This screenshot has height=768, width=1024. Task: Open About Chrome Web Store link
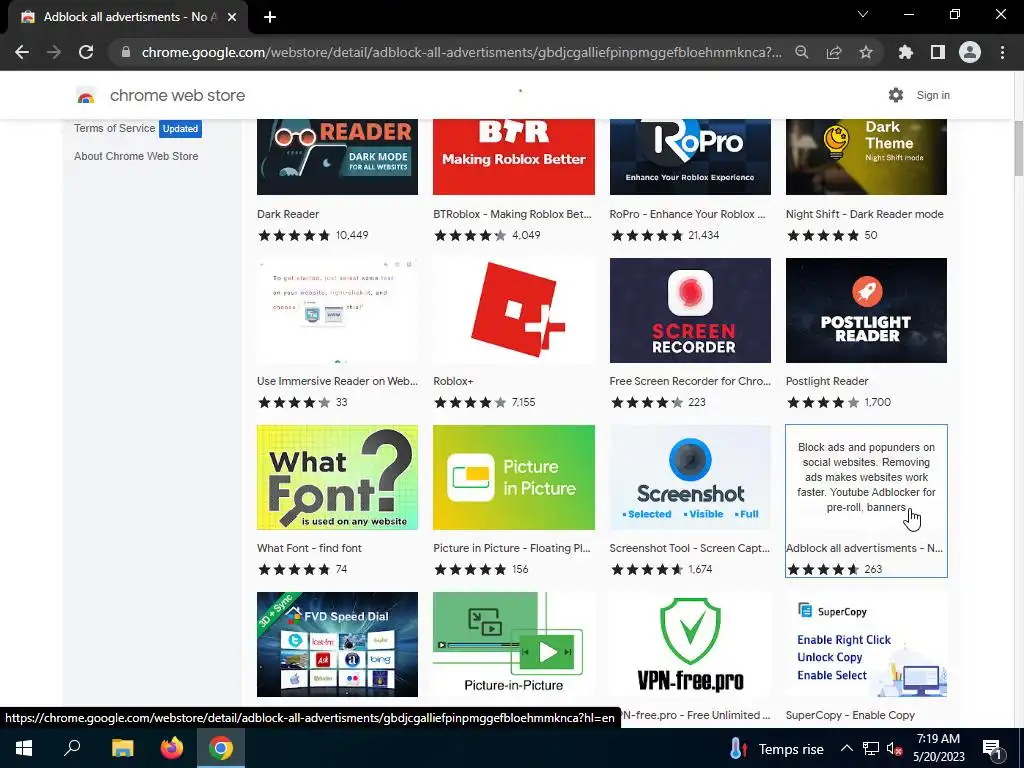pyautogui.click(x=136, y=156)
